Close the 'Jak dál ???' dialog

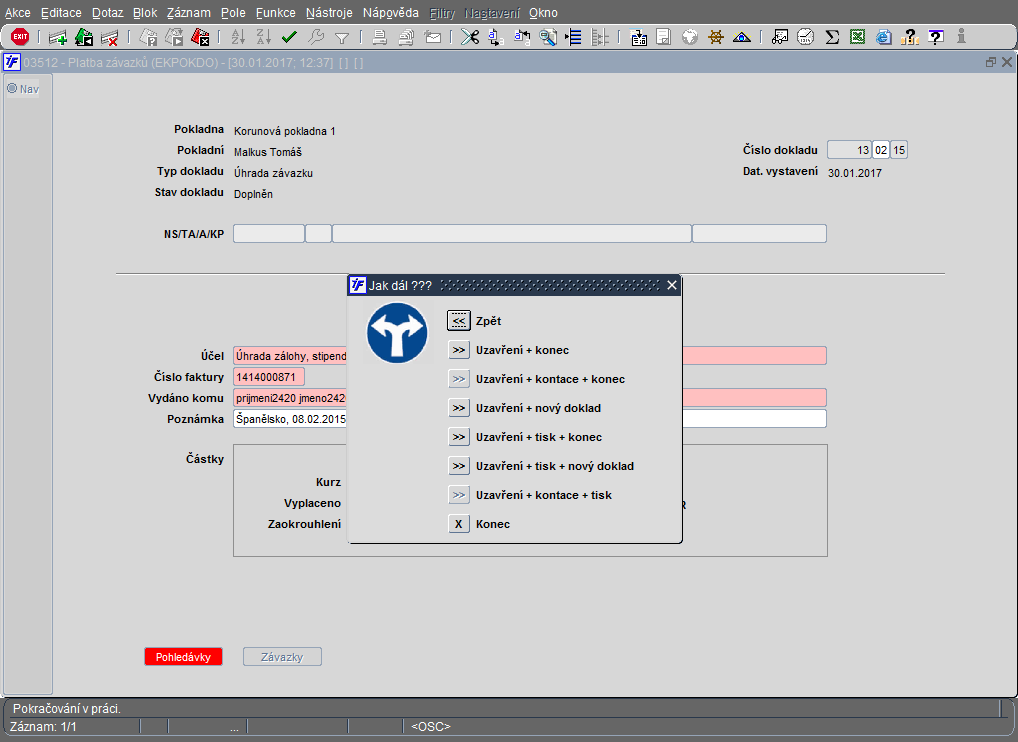coord(672,285)
